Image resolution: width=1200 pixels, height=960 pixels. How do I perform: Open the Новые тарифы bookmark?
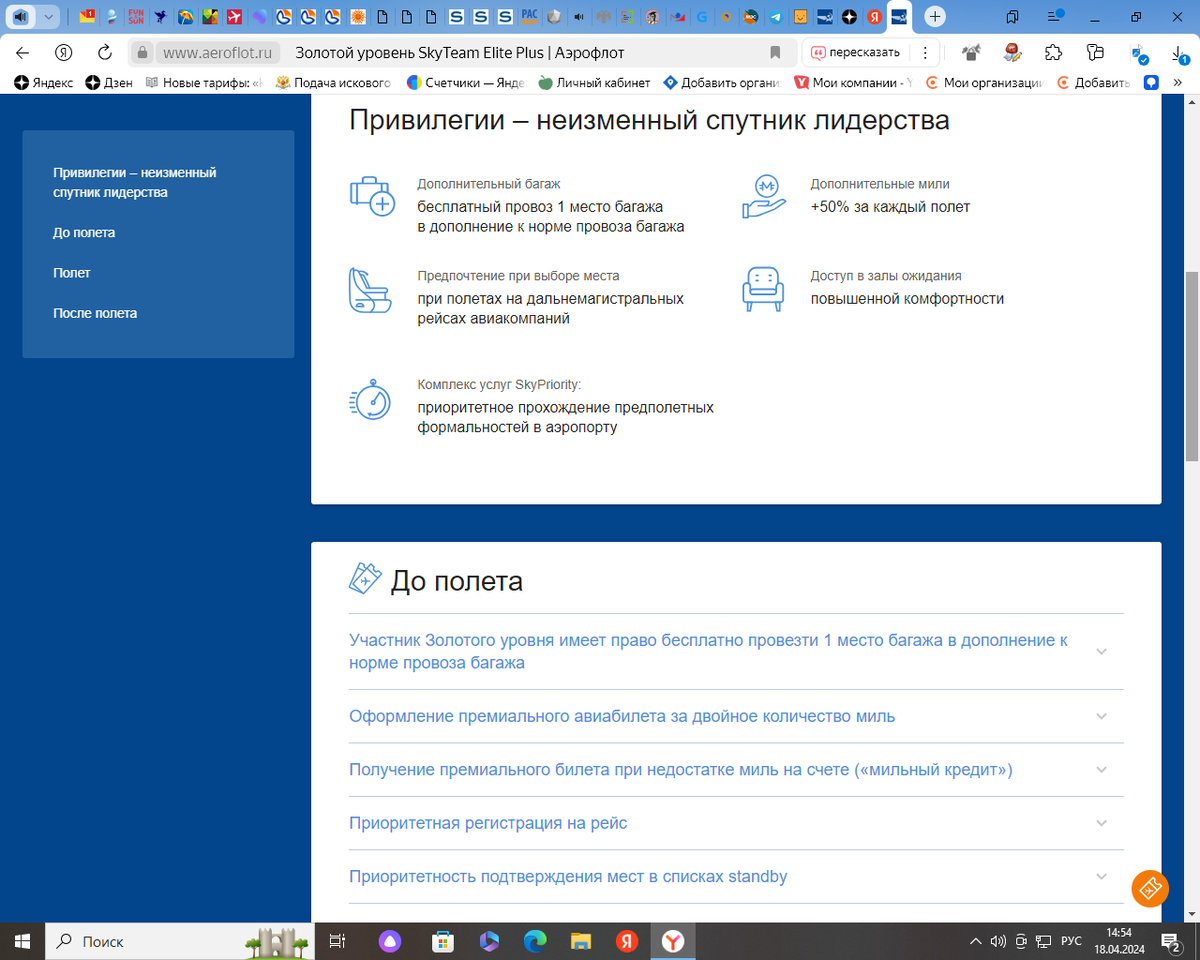point(204,83)
